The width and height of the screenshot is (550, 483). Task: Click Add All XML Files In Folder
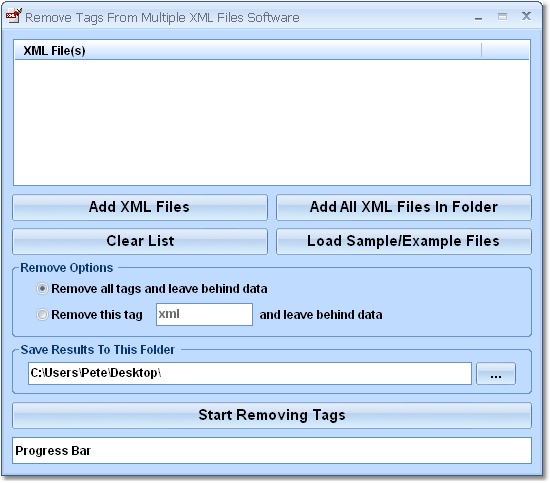pos(404,207)
